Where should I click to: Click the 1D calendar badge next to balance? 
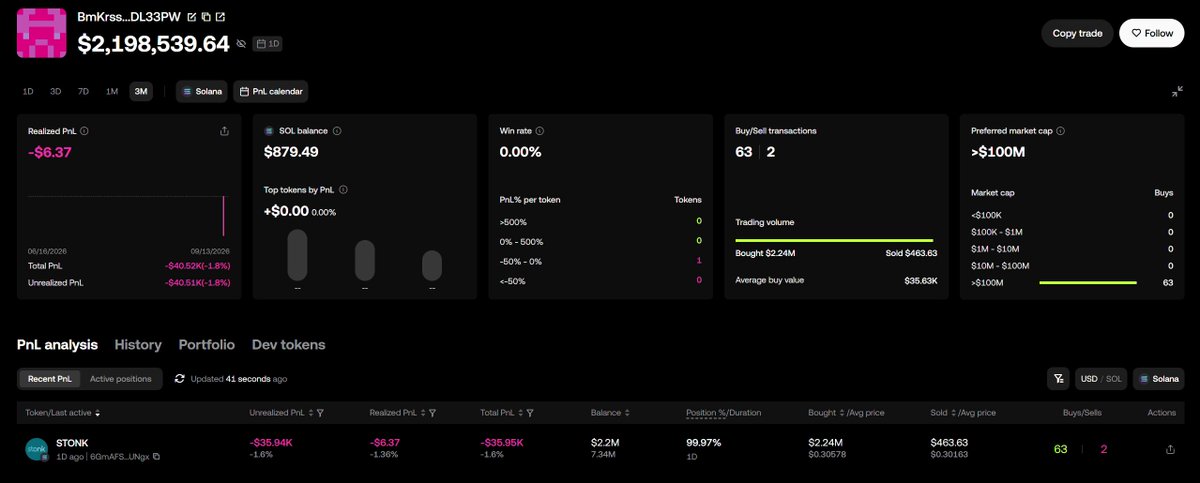pos(267,44)
